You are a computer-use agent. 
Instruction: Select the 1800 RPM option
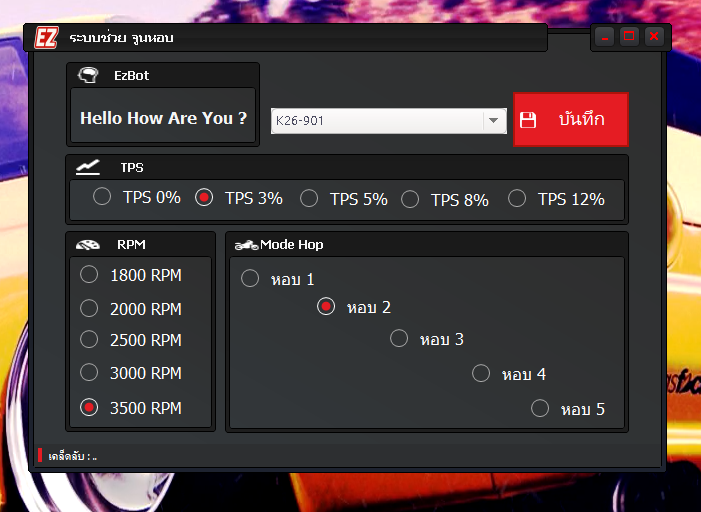pyautogui.click(x=89, y=274)
